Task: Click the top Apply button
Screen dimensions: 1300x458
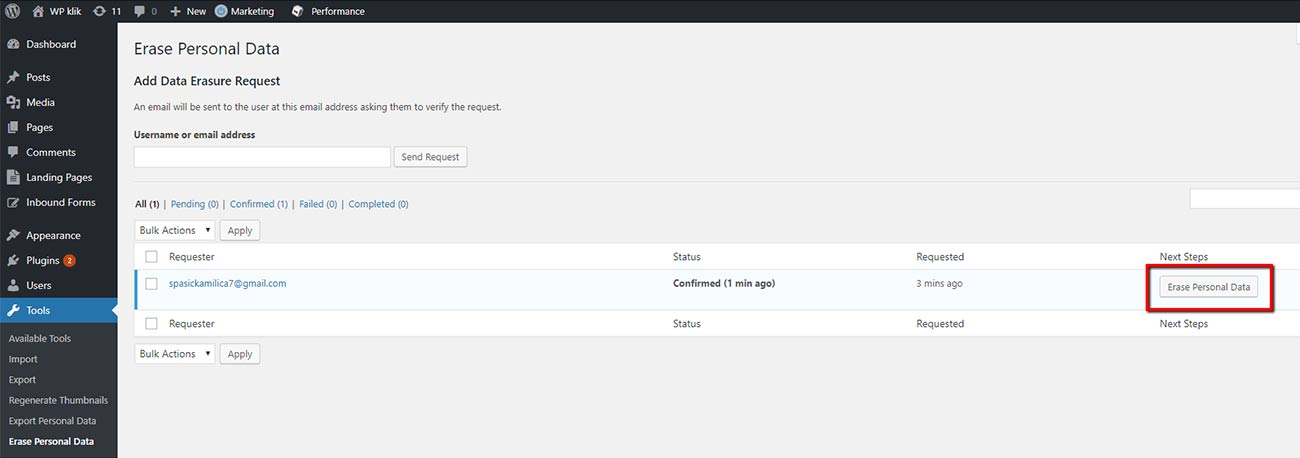Action: click(x=240, y=230)
